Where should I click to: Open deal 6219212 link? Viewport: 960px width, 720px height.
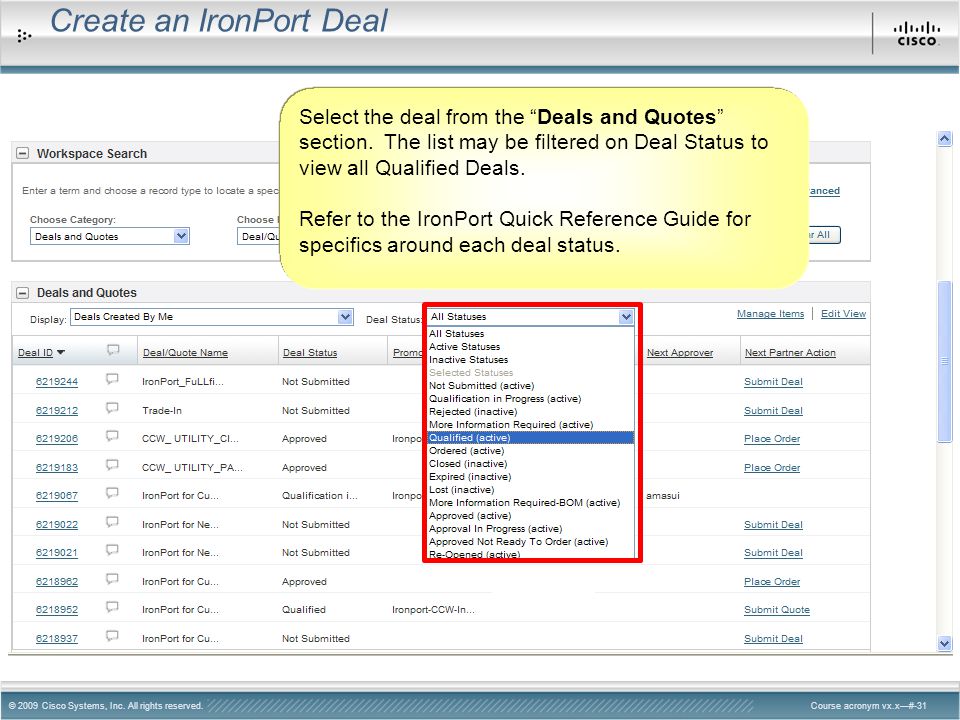(57, 410)
